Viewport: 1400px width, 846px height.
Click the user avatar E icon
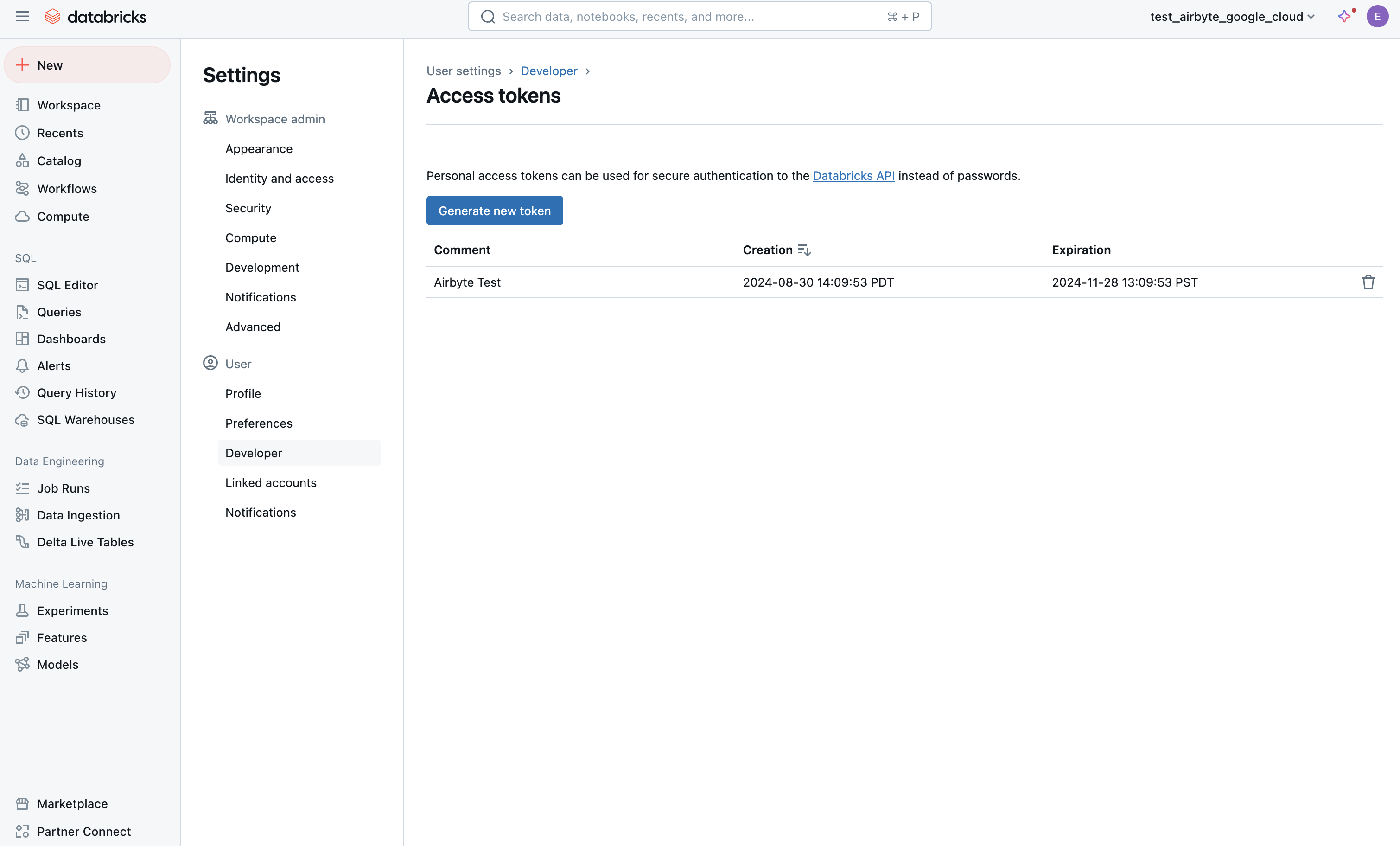(x=1377, y=17)
